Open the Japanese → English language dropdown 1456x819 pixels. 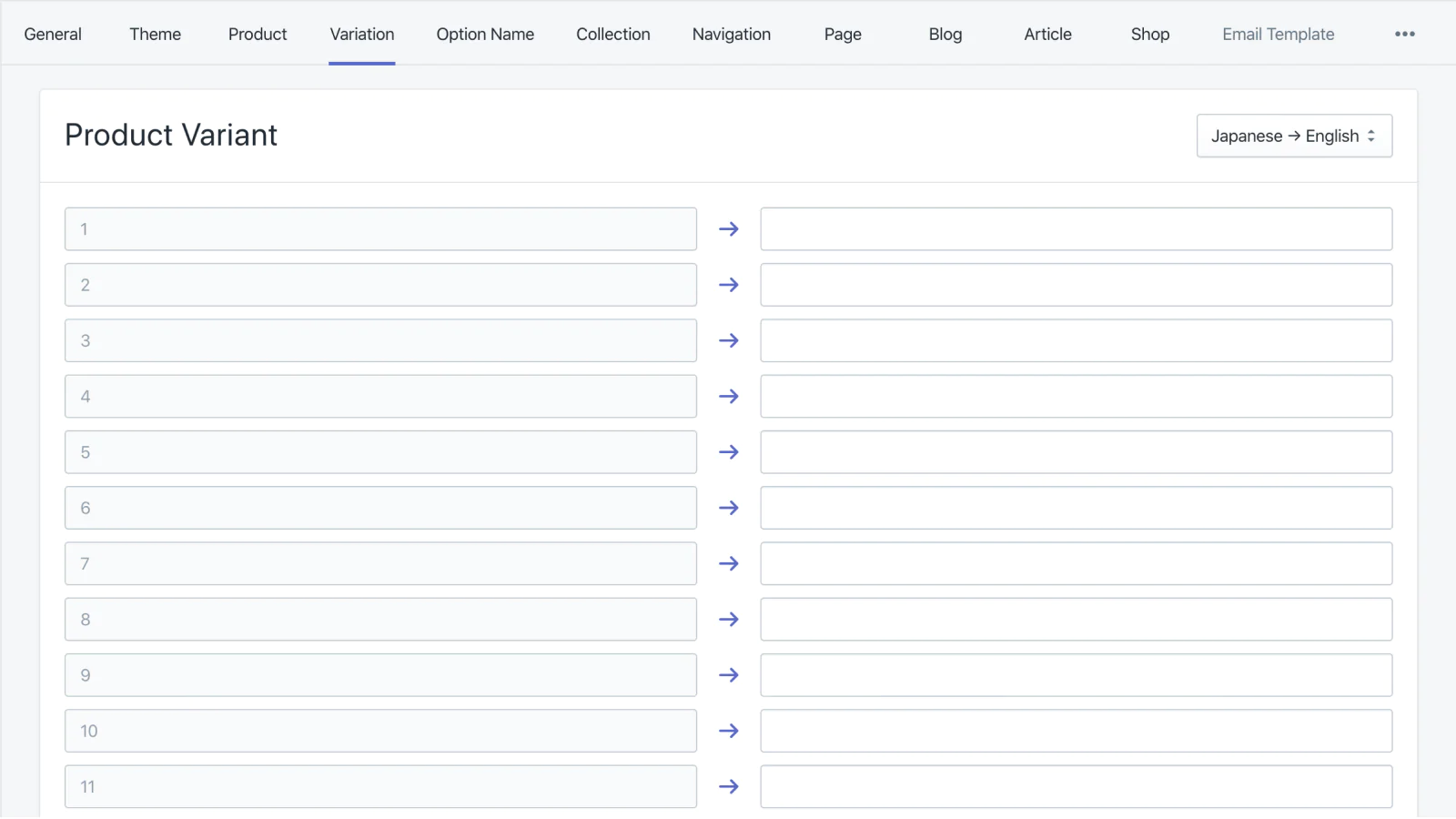1293,136
